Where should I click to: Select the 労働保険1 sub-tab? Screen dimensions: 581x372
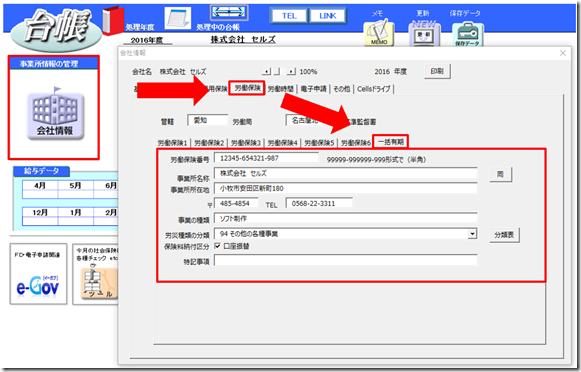173,143
